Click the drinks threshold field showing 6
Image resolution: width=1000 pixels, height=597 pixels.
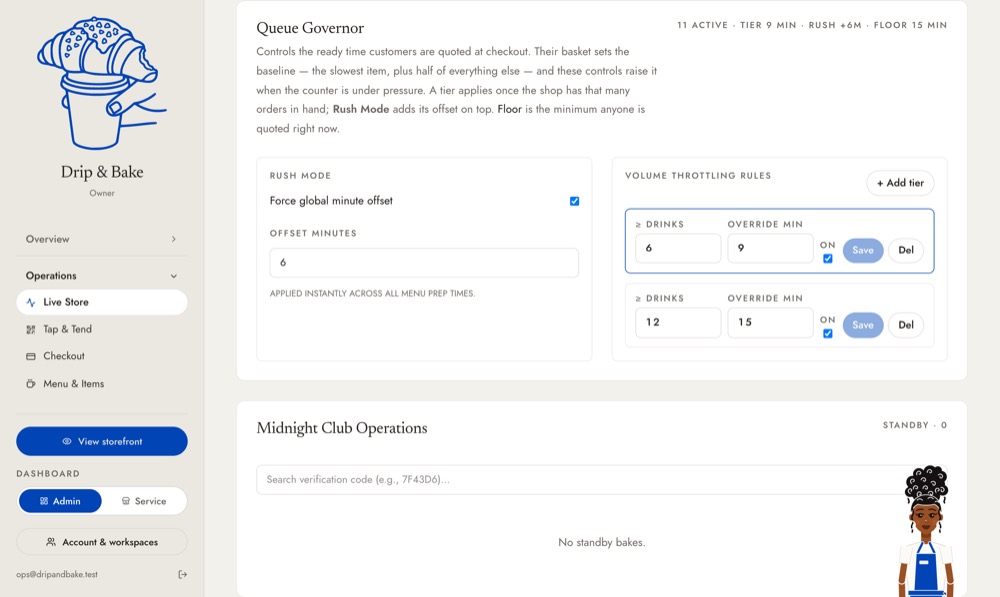[678, 248]
